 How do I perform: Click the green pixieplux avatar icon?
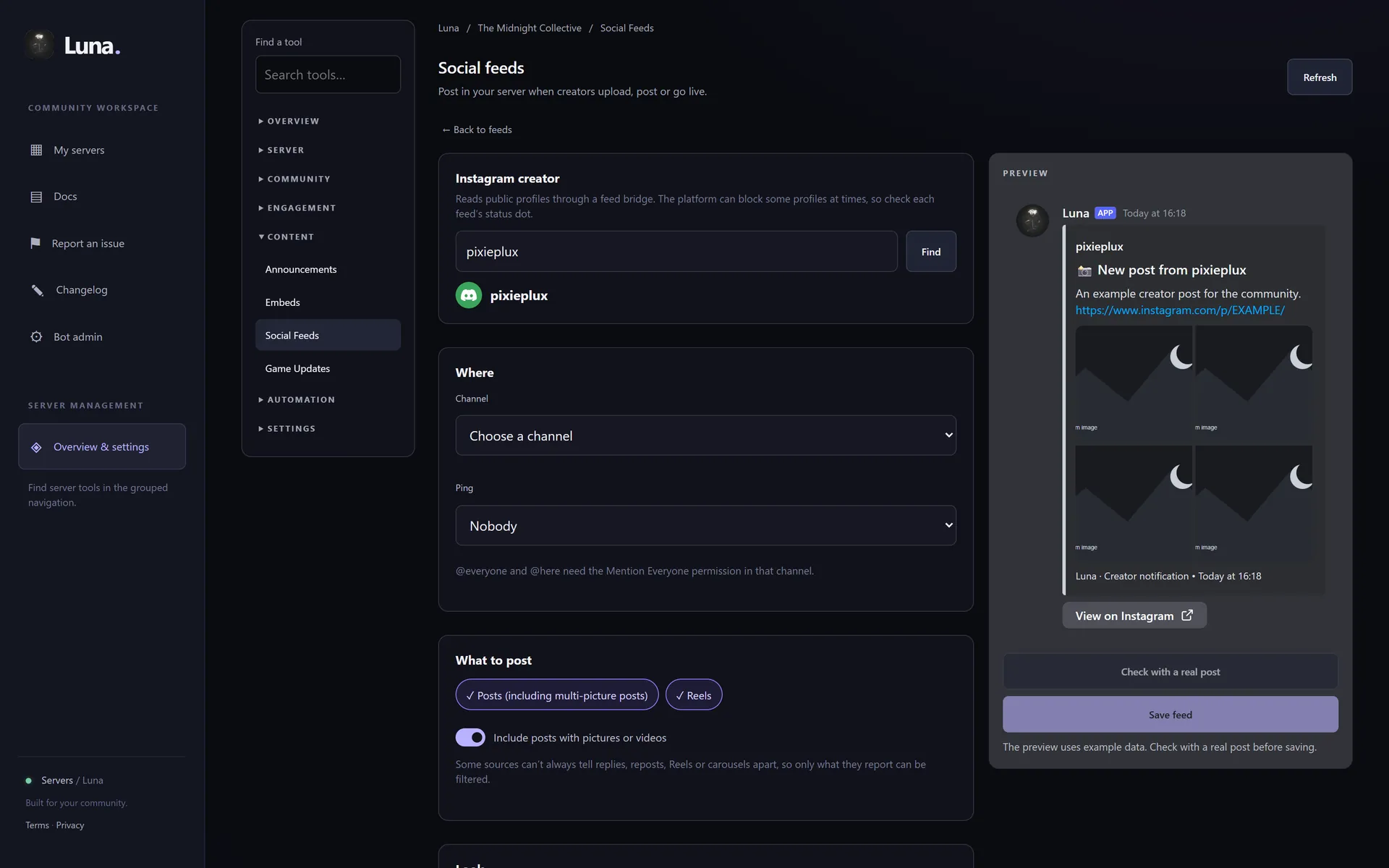(469, 295)
